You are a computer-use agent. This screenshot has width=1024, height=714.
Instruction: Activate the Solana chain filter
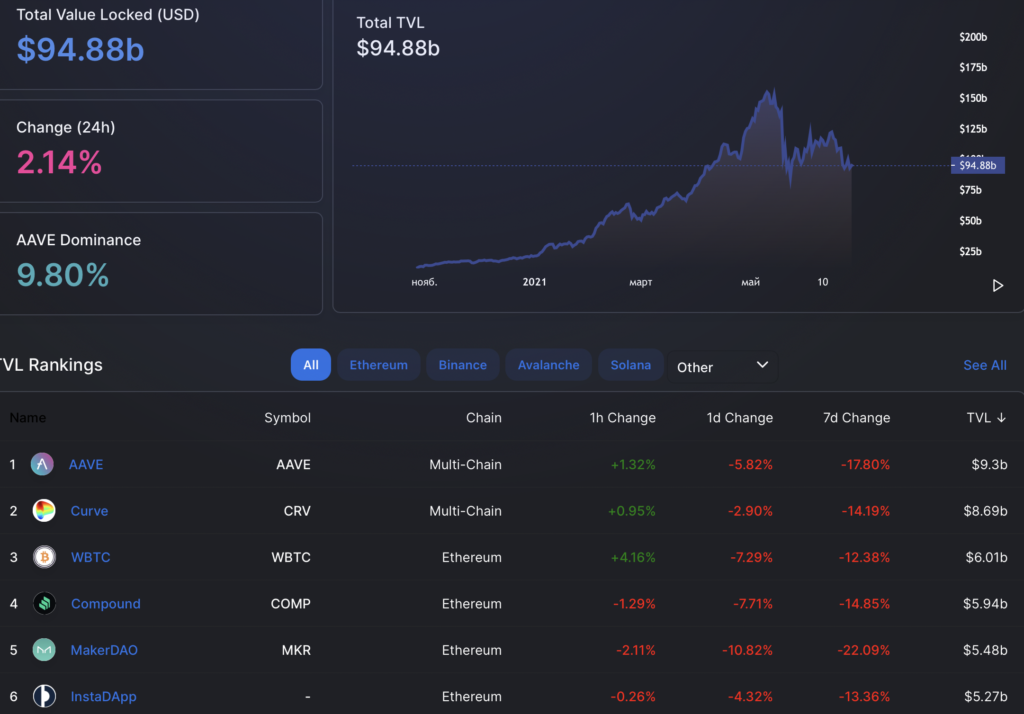coord(630,364)
